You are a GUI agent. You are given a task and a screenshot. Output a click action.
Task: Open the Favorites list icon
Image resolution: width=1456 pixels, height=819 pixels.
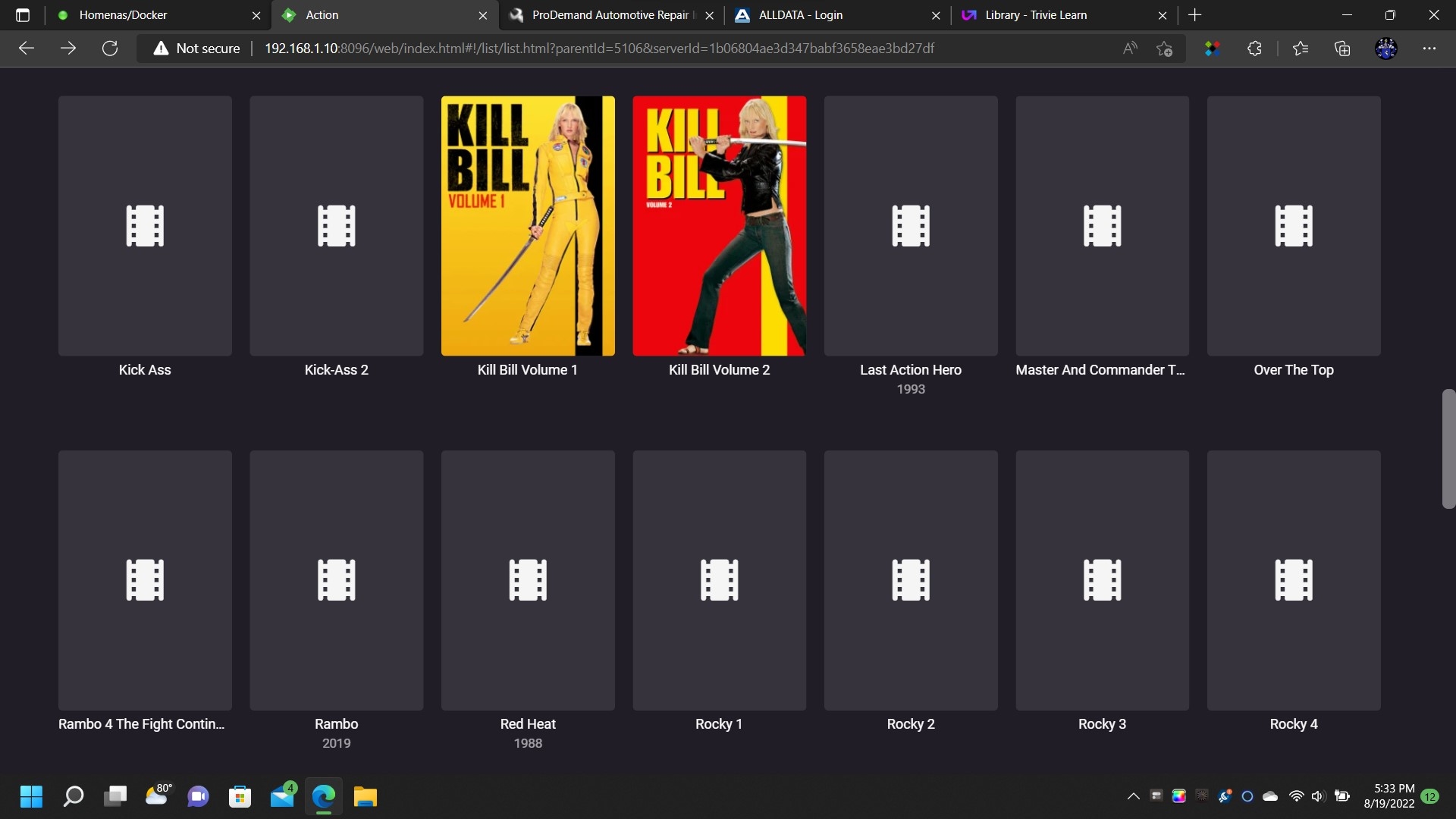coord(1299,48)
